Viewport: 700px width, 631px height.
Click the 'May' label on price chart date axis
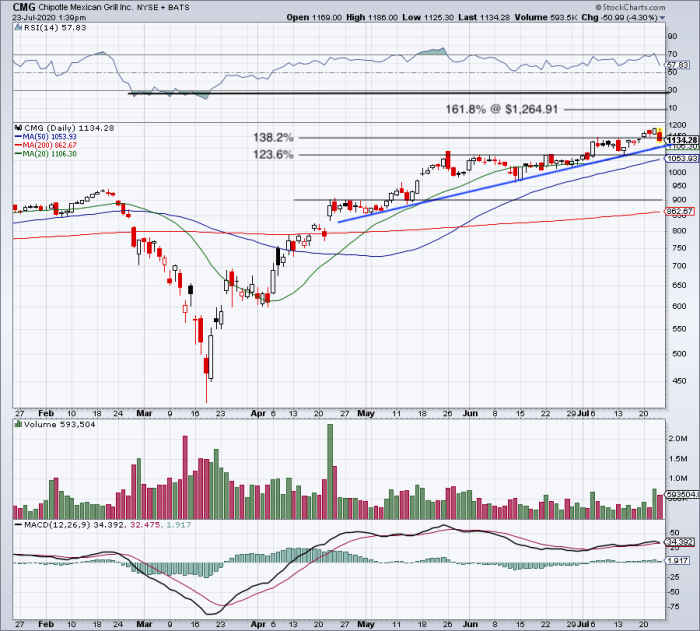(x=366, y=413)
